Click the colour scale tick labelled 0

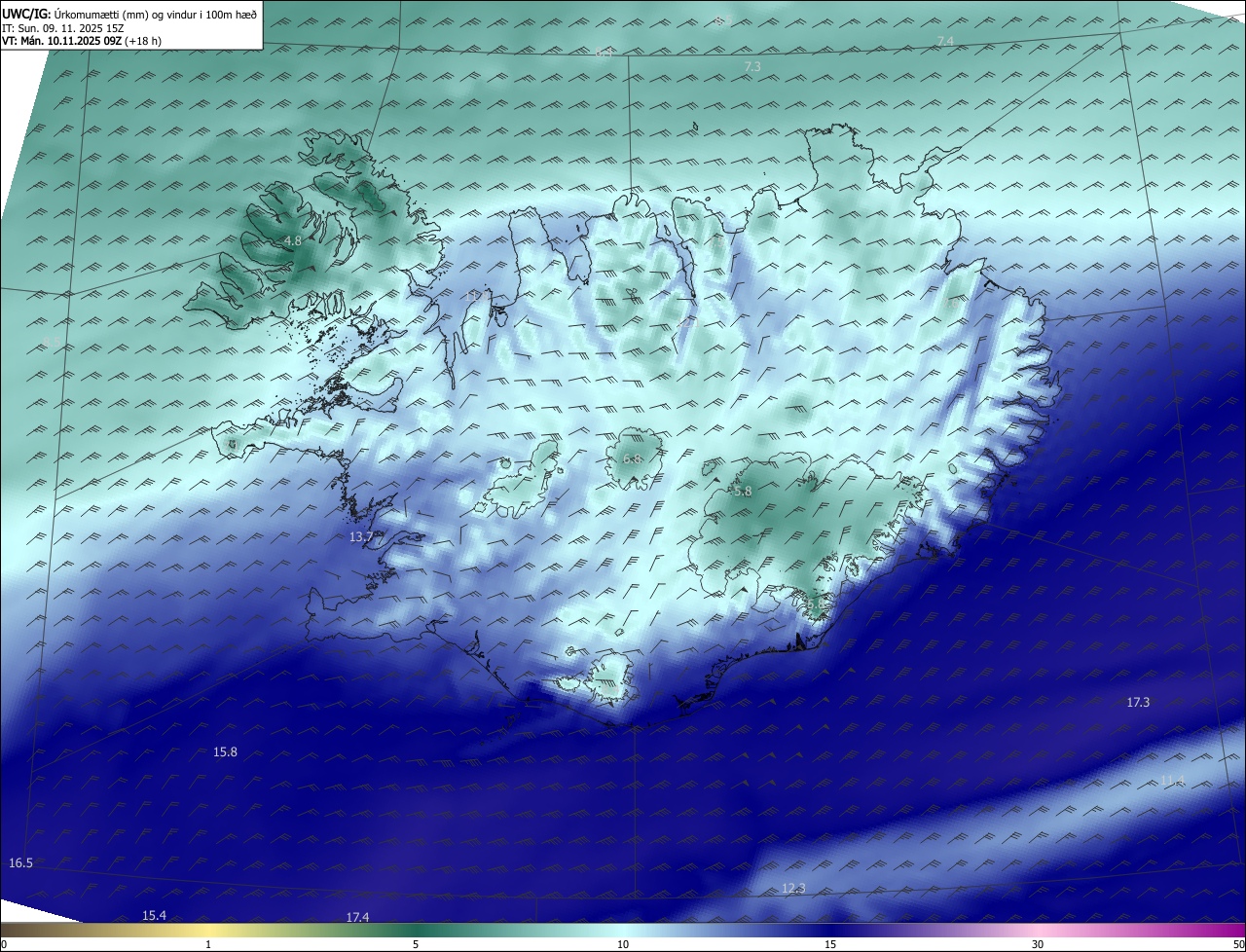tap(4, 944)
